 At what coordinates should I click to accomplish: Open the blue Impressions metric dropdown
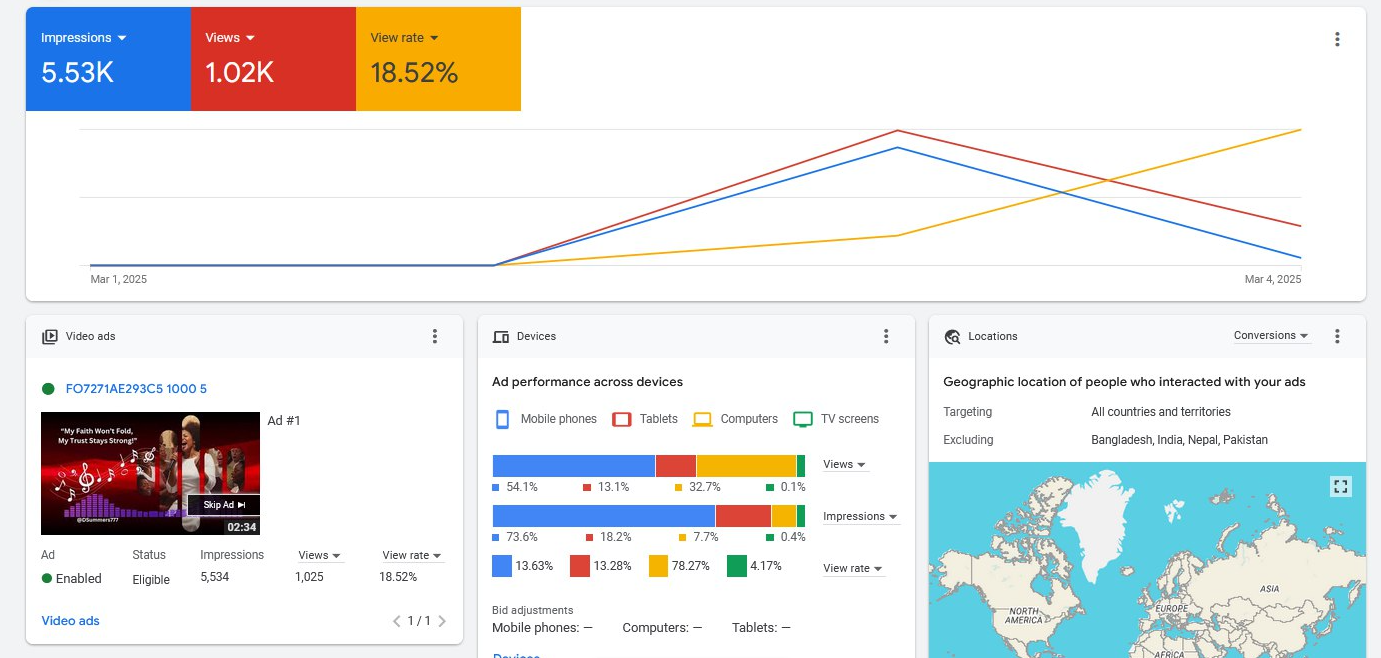[84, 38]
